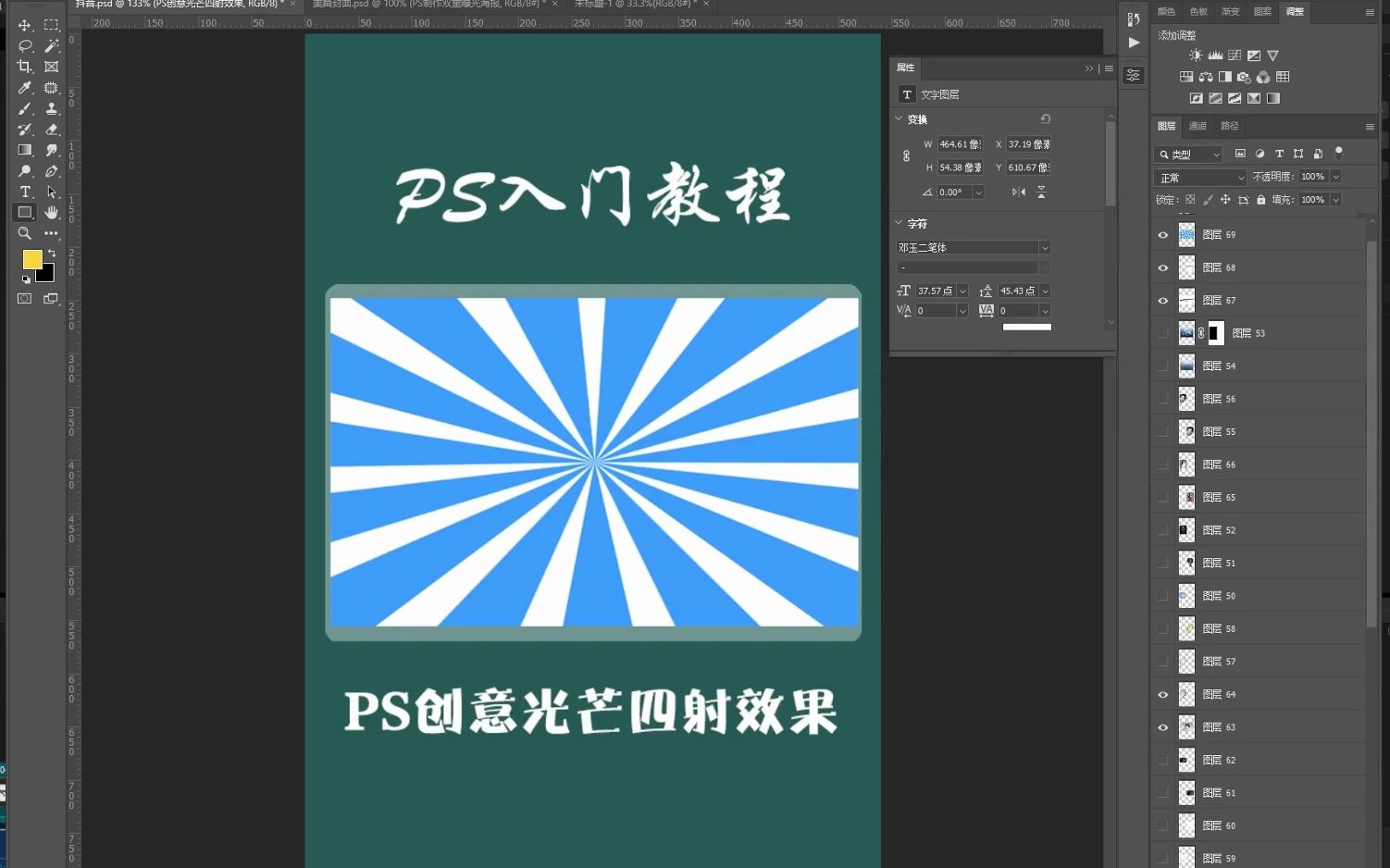The width and height of the screenshot is (1390, 868).
Task: Select the Brush tool
Action: [x=24, y=108]
